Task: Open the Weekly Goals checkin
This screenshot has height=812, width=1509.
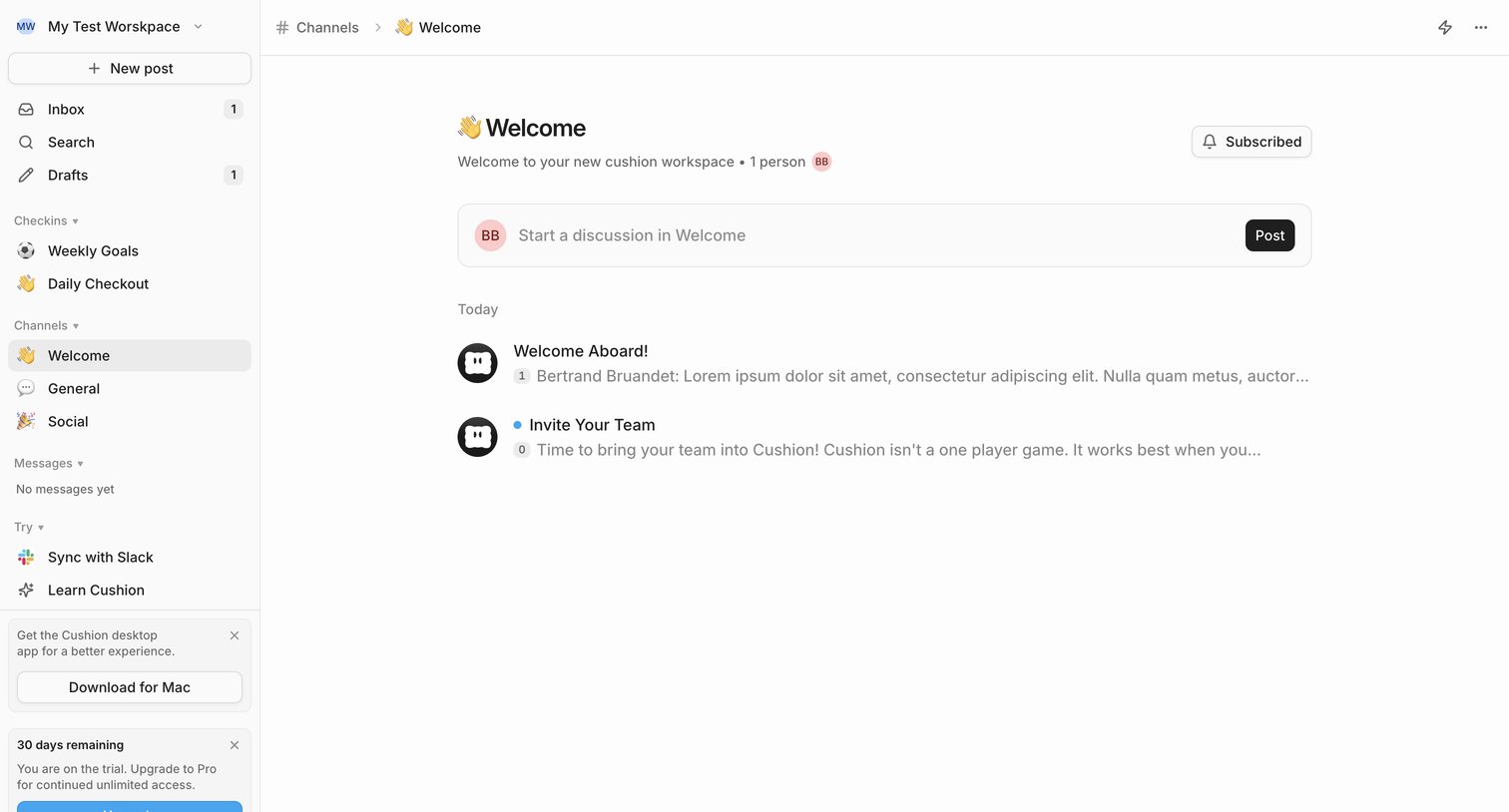Action: [x=130, y=251]
